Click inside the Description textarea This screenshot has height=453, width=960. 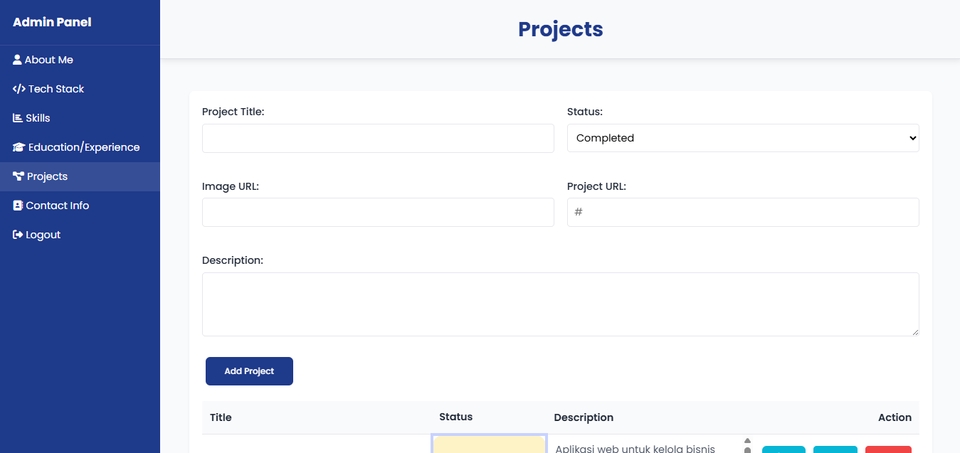[x=560, y=304]
